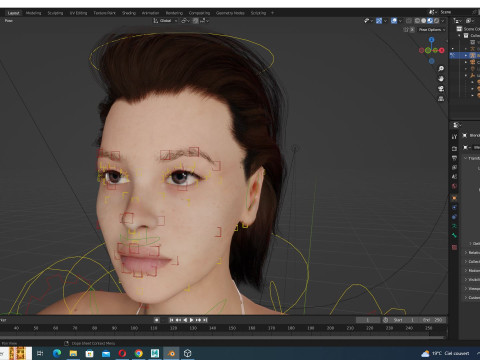Viewport: 480px width, 360px height.
Task: Click the pan view hand icon
Action: point(441,79)
